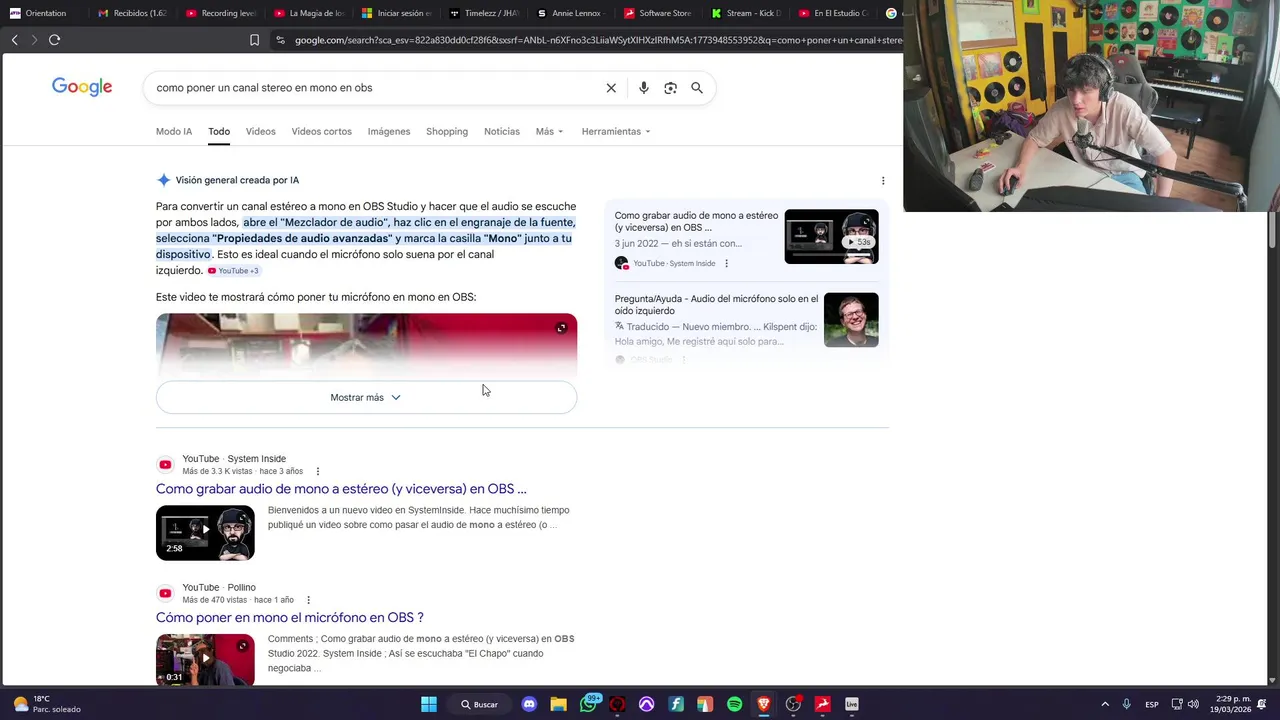
Task: Click the Google logo
Action: point(82,88)
